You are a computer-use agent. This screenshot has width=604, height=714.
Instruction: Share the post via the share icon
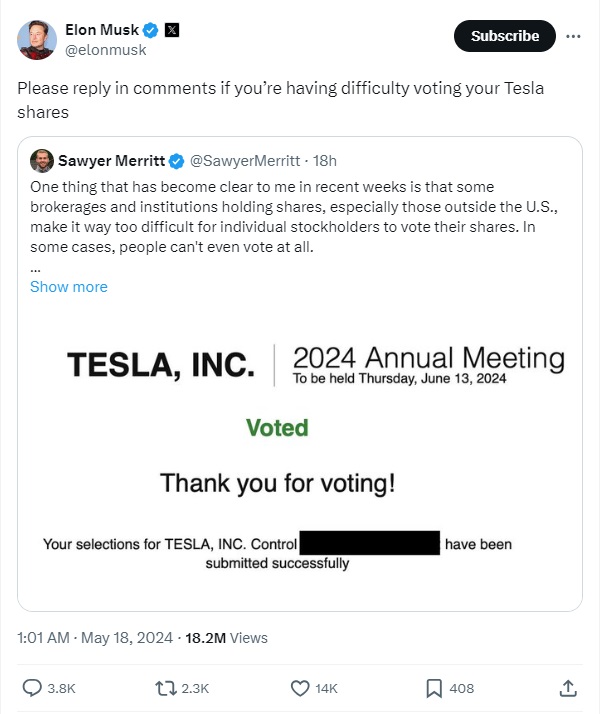tap(567, 688)
